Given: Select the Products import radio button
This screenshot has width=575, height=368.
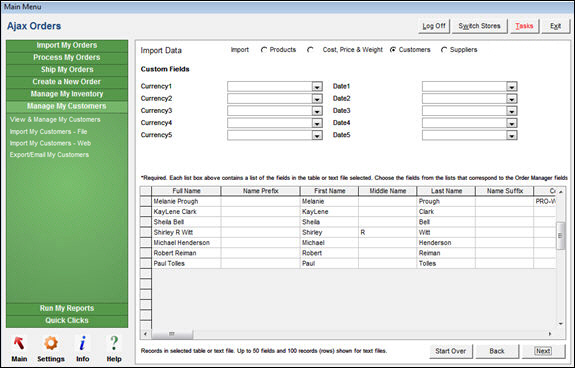Looking at the screenshot, I should [264, 50].
